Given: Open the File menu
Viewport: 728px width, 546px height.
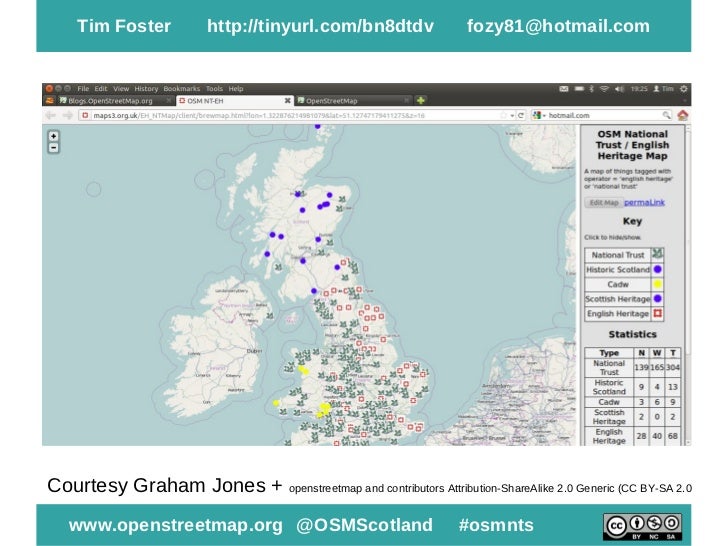Looking at the screenshot, I should [x=83, y=89].
